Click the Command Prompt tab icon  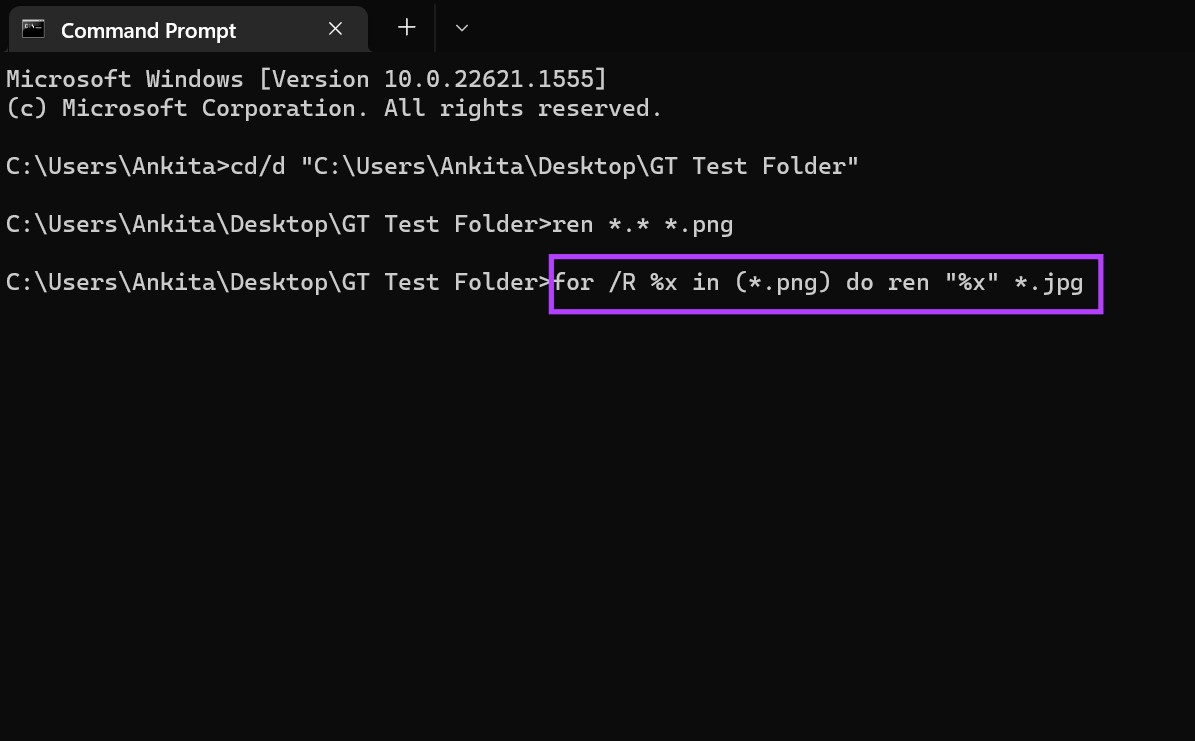tap(33, 30)
